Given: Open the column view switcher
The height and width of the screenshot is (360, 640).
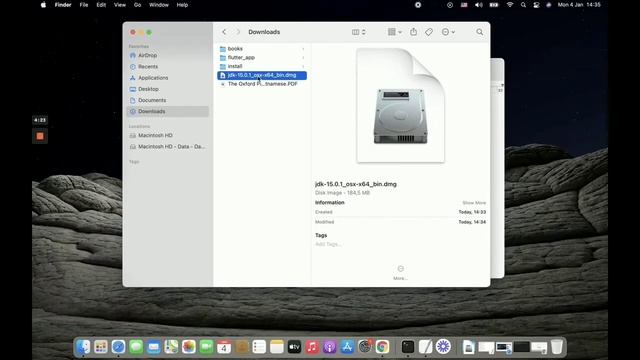Looking at the screenshot, I should (x=358, y=32).
